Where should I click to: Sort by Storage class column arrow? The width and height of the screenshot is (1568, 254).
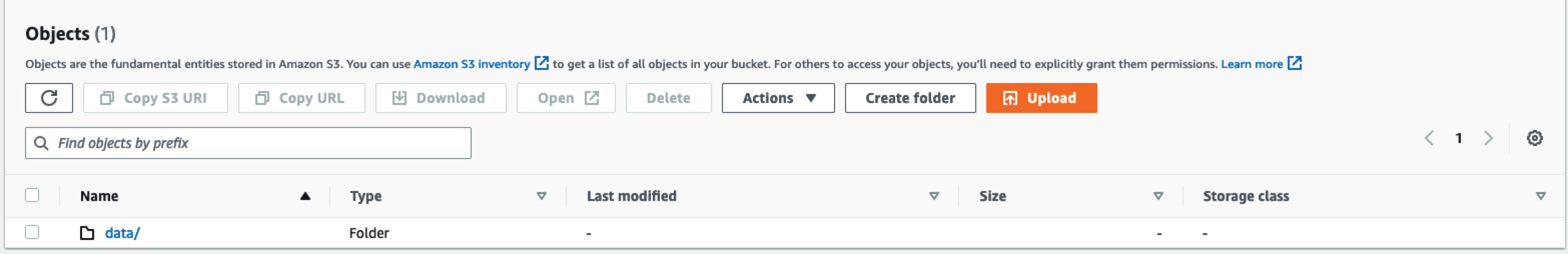[x=1540, y=195]
